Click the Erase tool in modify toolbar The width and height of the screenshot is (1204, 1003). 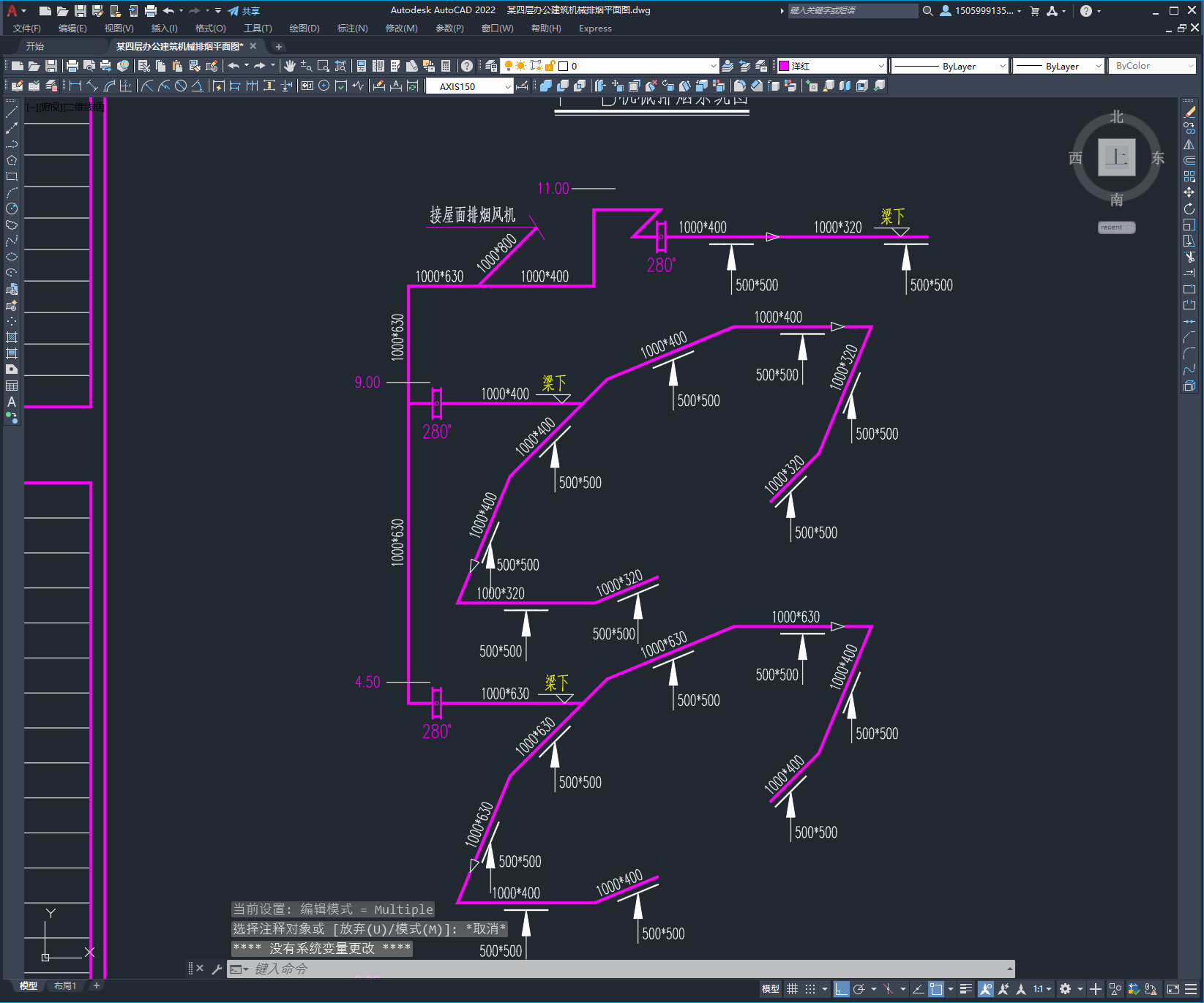pos(1189,112)
